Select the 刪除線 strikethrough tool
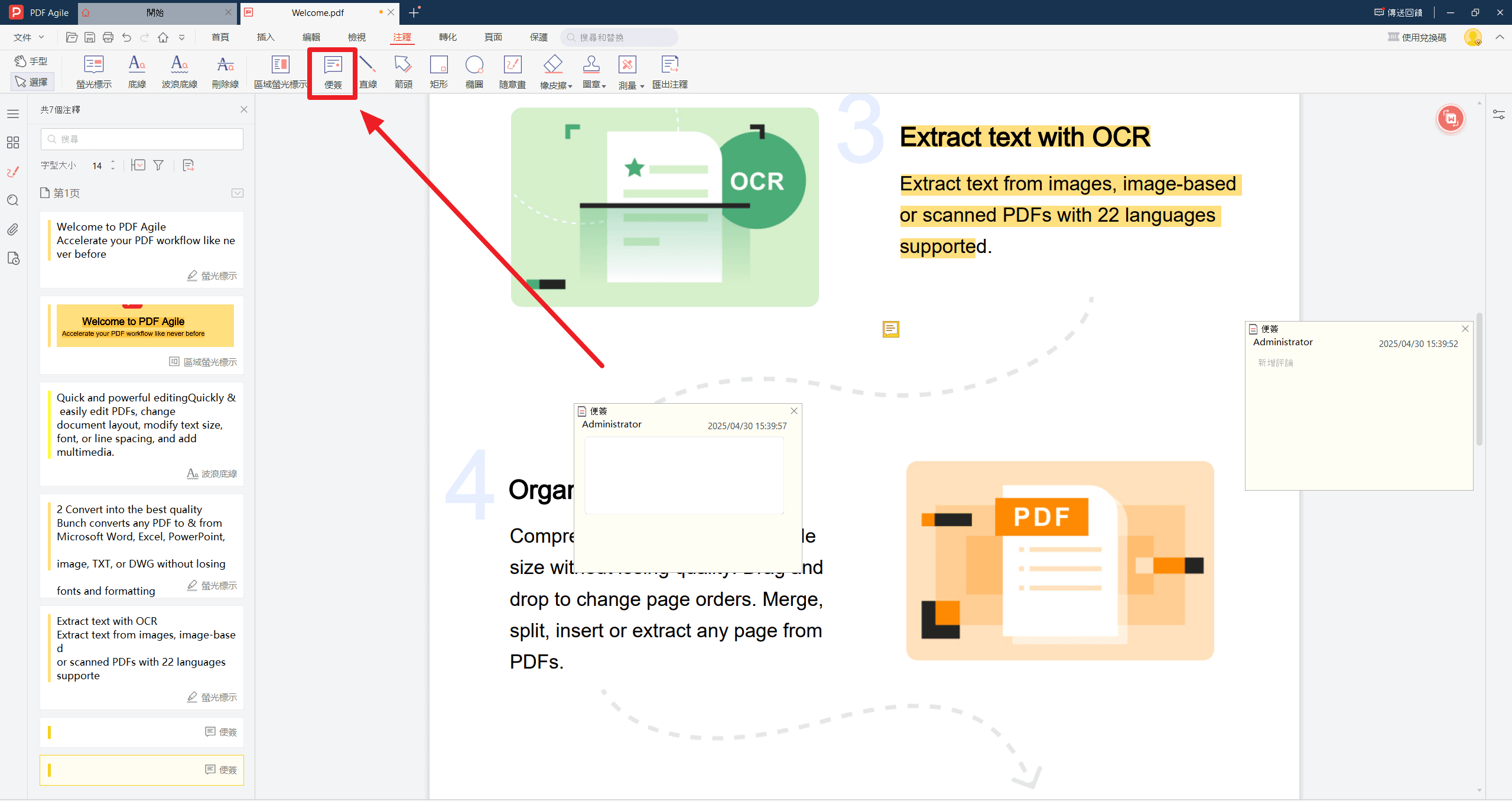The width and height of the screenshot is (1512, 801). (225, 72)
